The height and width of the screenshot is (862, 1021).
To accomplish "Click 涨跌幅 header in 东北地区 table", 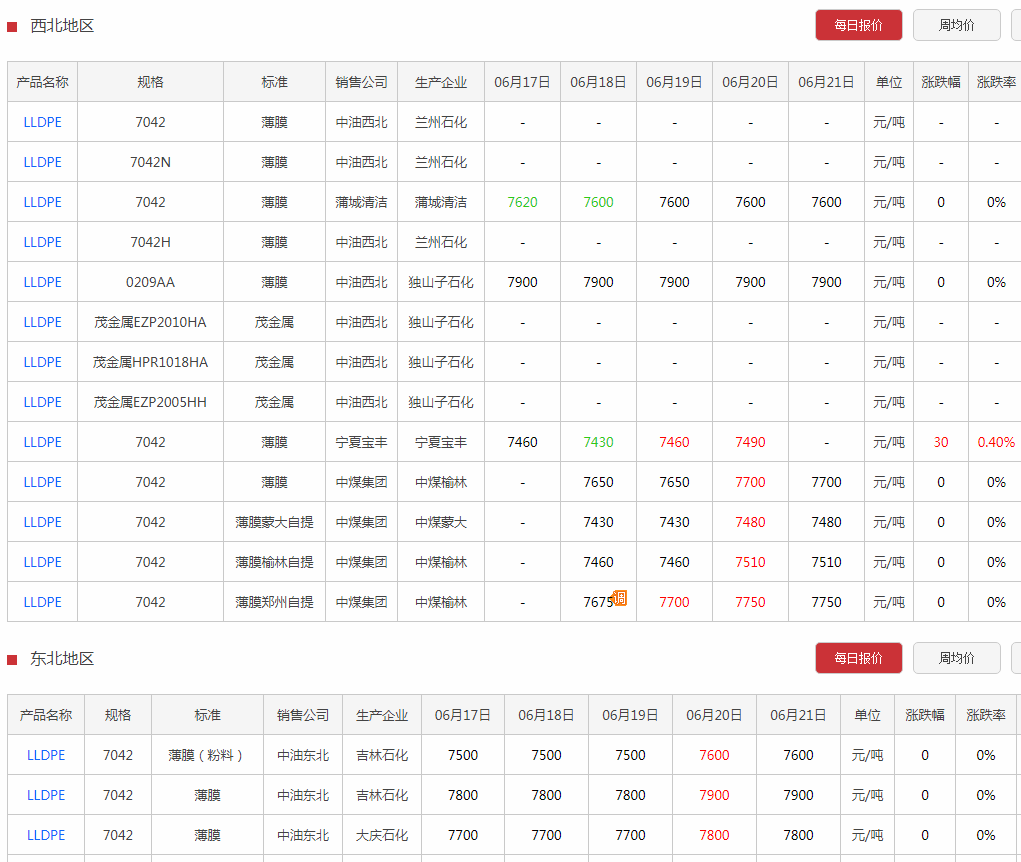I will coord(925,715).
